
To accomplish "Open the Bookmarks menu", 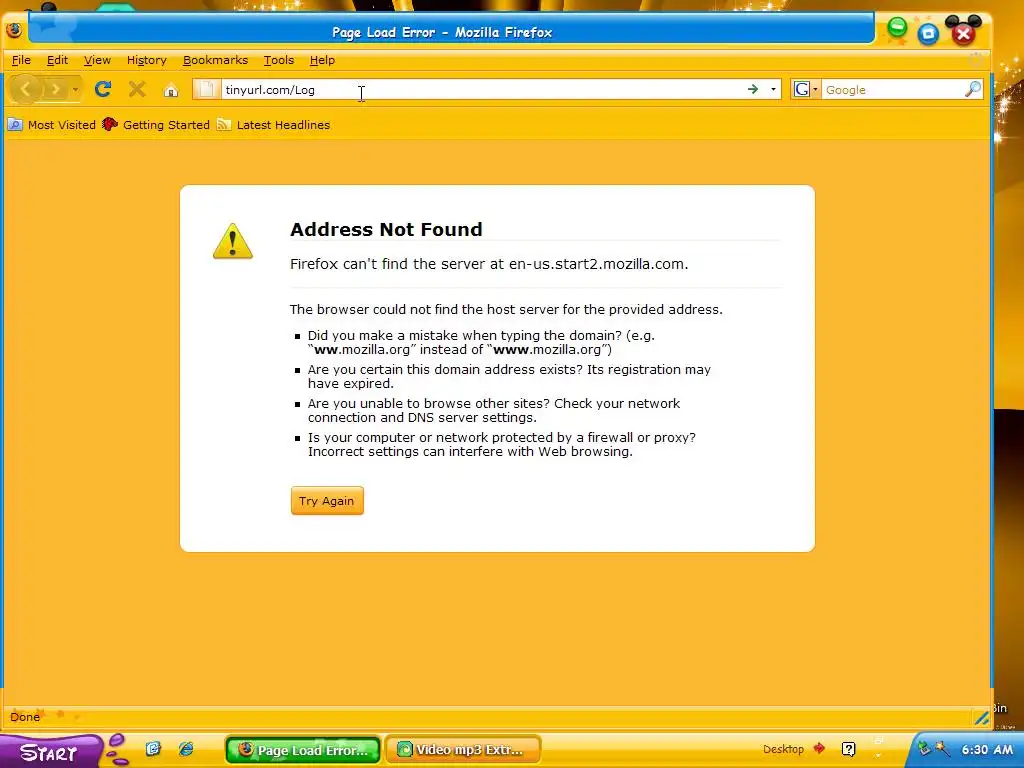I will click(x=215, y=60).
